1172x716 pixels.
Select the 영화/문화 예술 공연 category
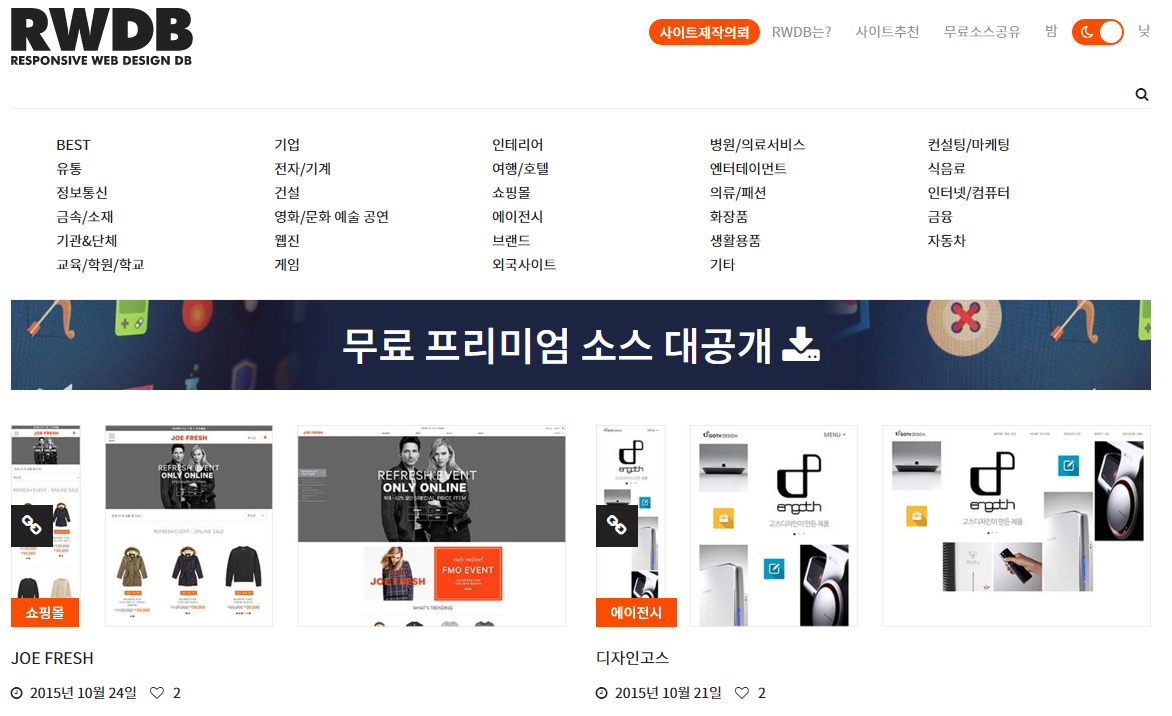[332, 217]
